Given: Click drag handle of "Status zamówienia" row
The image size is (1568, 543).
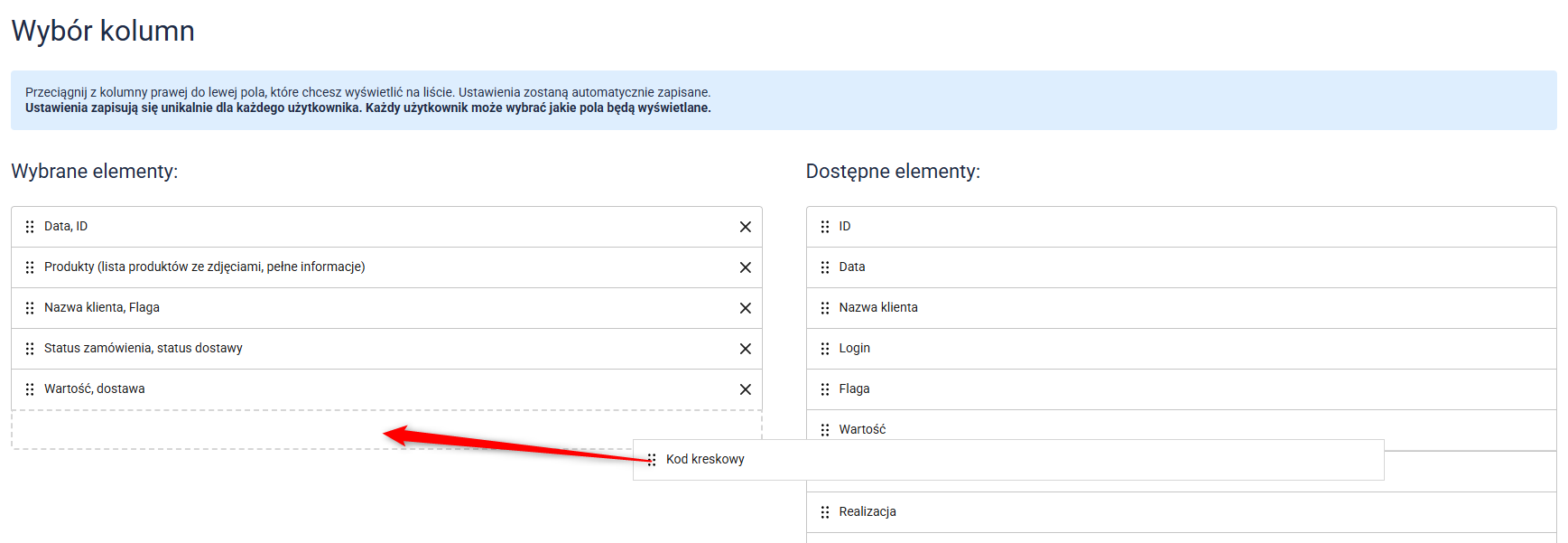Looking at the screenshot, I should click(x=30, y=349).
